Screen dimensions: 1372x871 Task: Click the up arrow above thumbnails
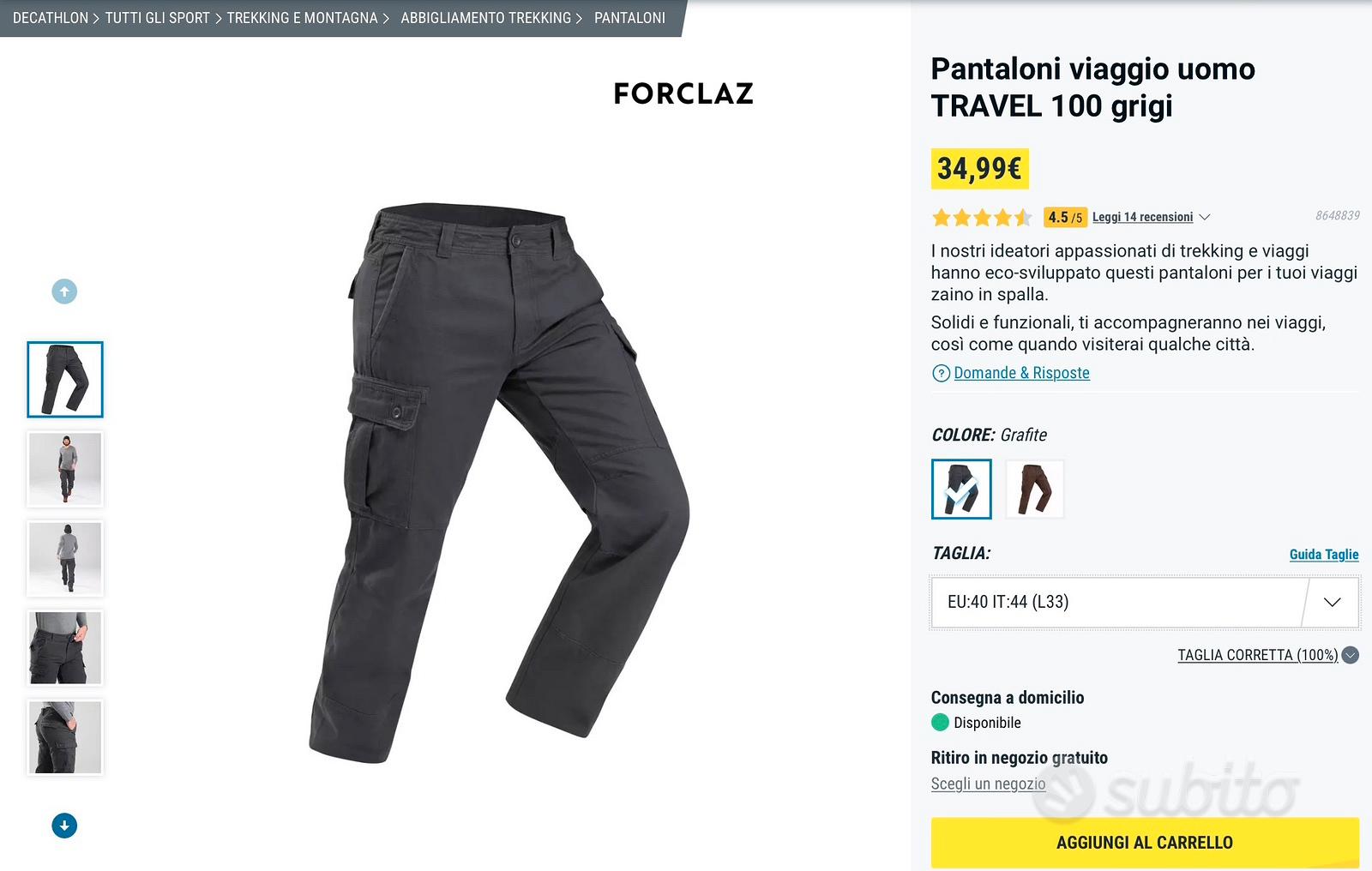(64, 291)
